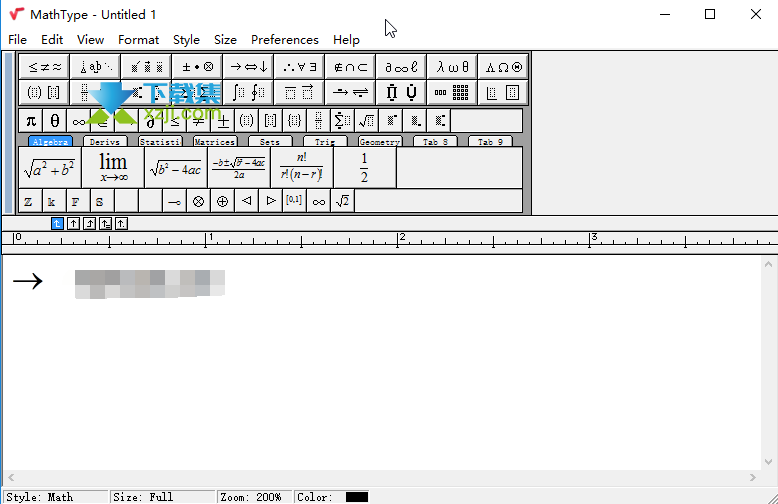Select the relational tab stop button
Screen dimensions: 778x504
[x=105, y=224]
